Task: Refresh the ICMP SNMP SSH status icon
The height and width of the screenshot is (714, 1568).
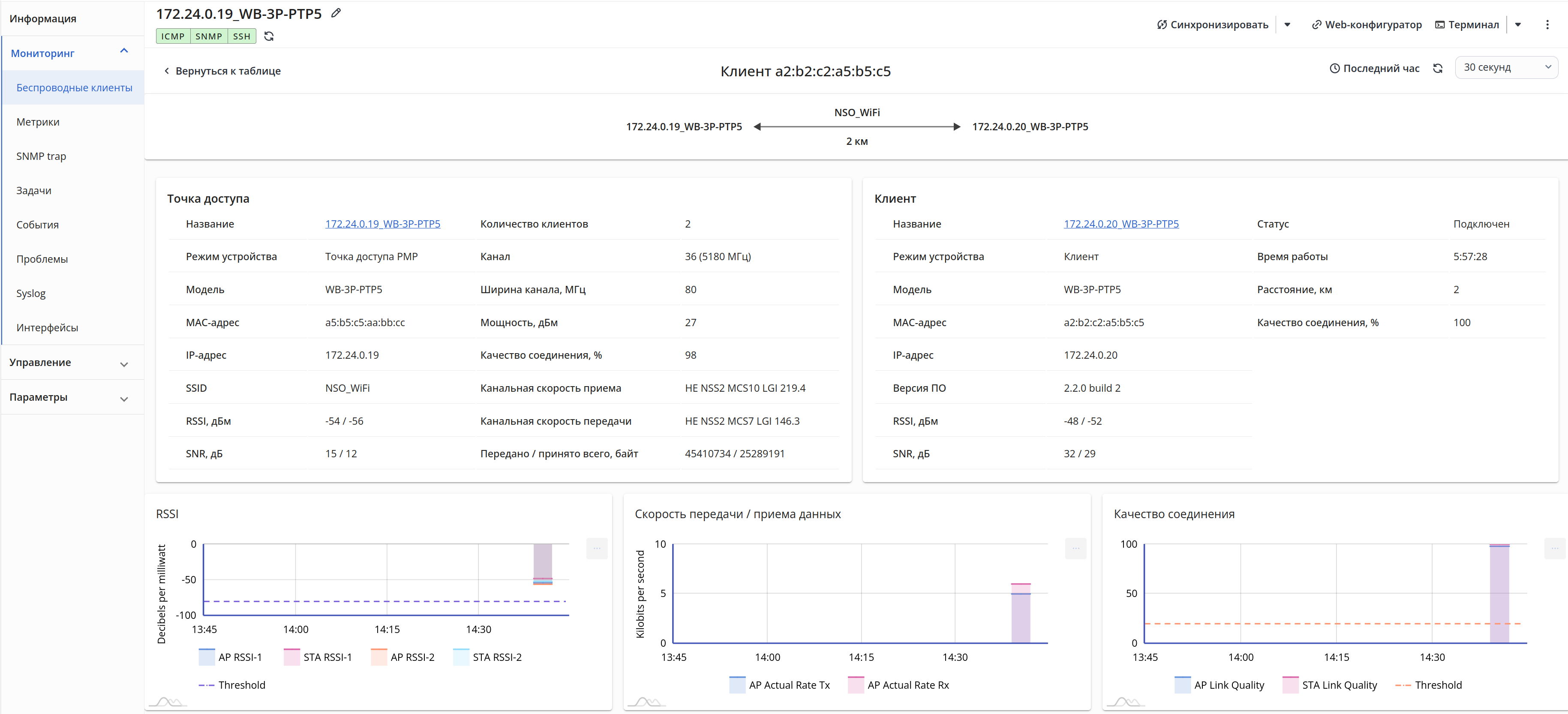Action: [x=269, y=36]
